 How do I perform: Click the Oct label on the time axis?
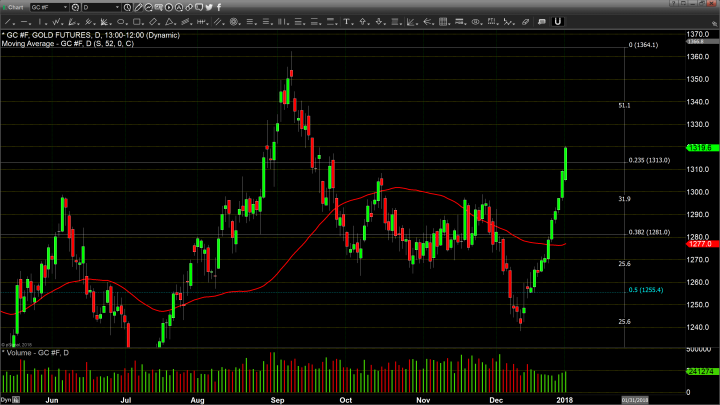click(346, 400)
